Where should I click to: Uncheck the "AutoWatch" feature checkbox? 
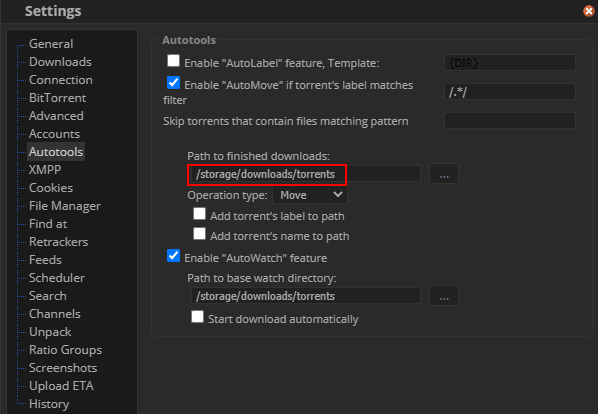click(174, 255)
